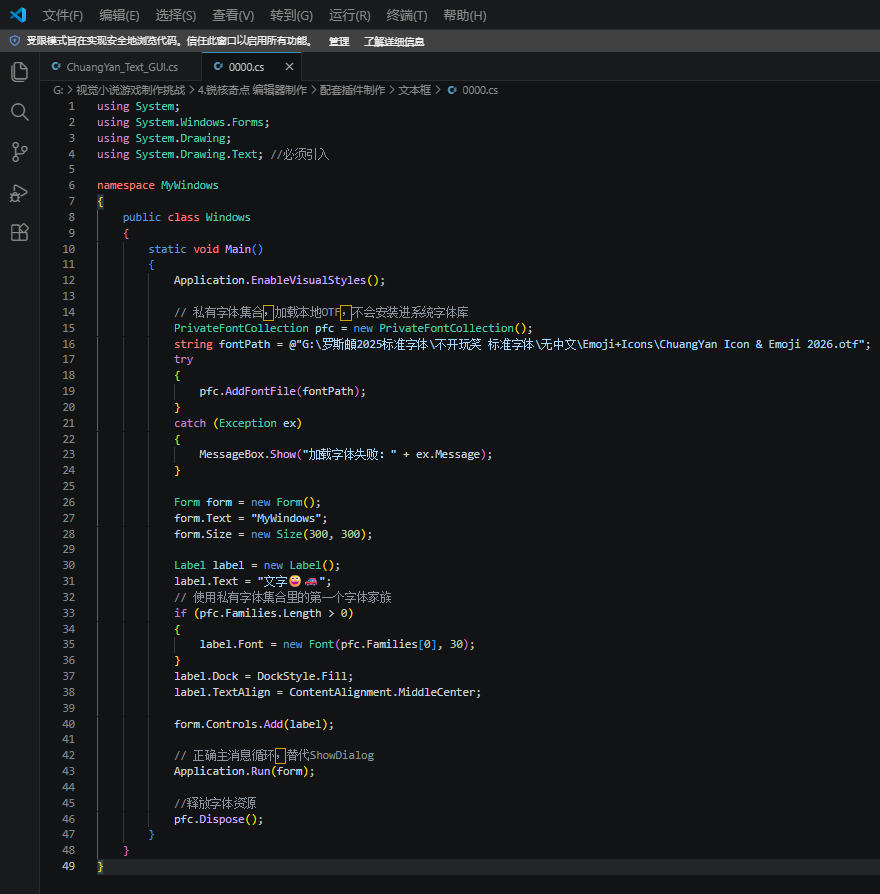This screenshot has width=880, height=894.
Task: Click 'MessageBox' on line 23
Action: point(232,454)
